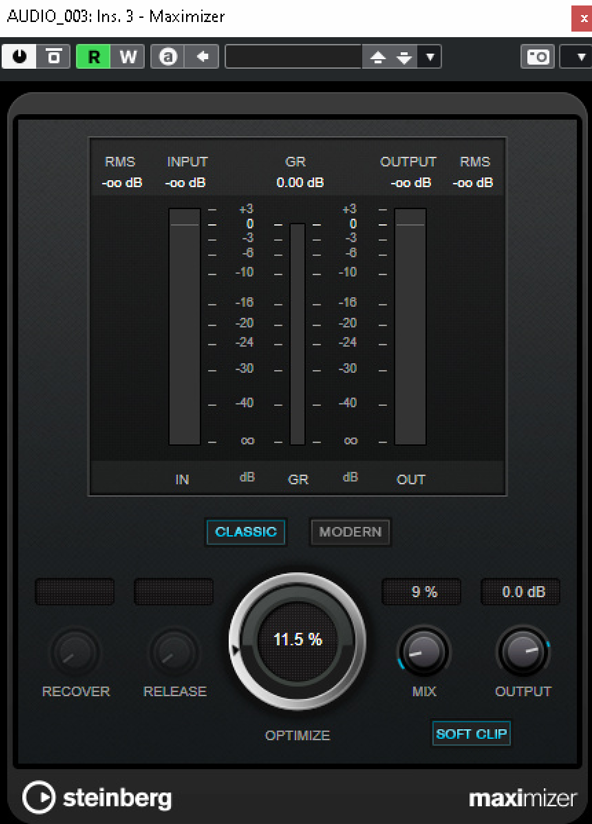Open the preset name field
Image resolution: width=592 pixels, height=824 pixels.
(294, 56)
